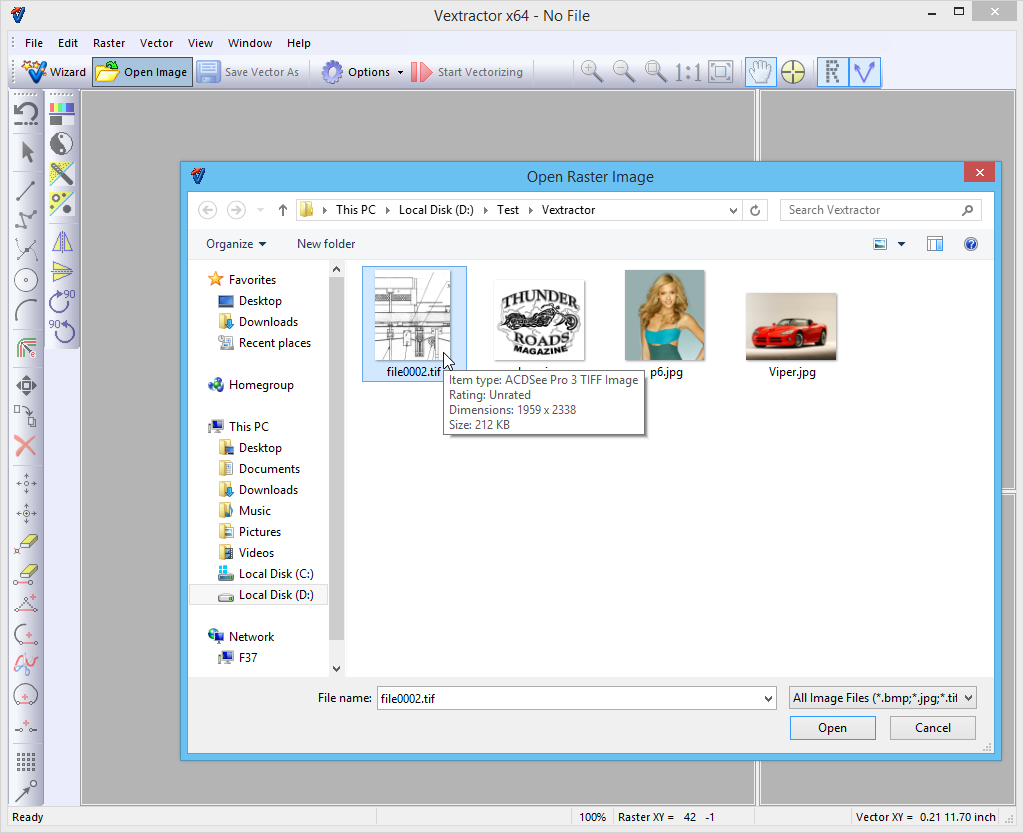Screen dimensions: 1024x833
Task: Toggle the raster view R button
Action: pos(832,72)
